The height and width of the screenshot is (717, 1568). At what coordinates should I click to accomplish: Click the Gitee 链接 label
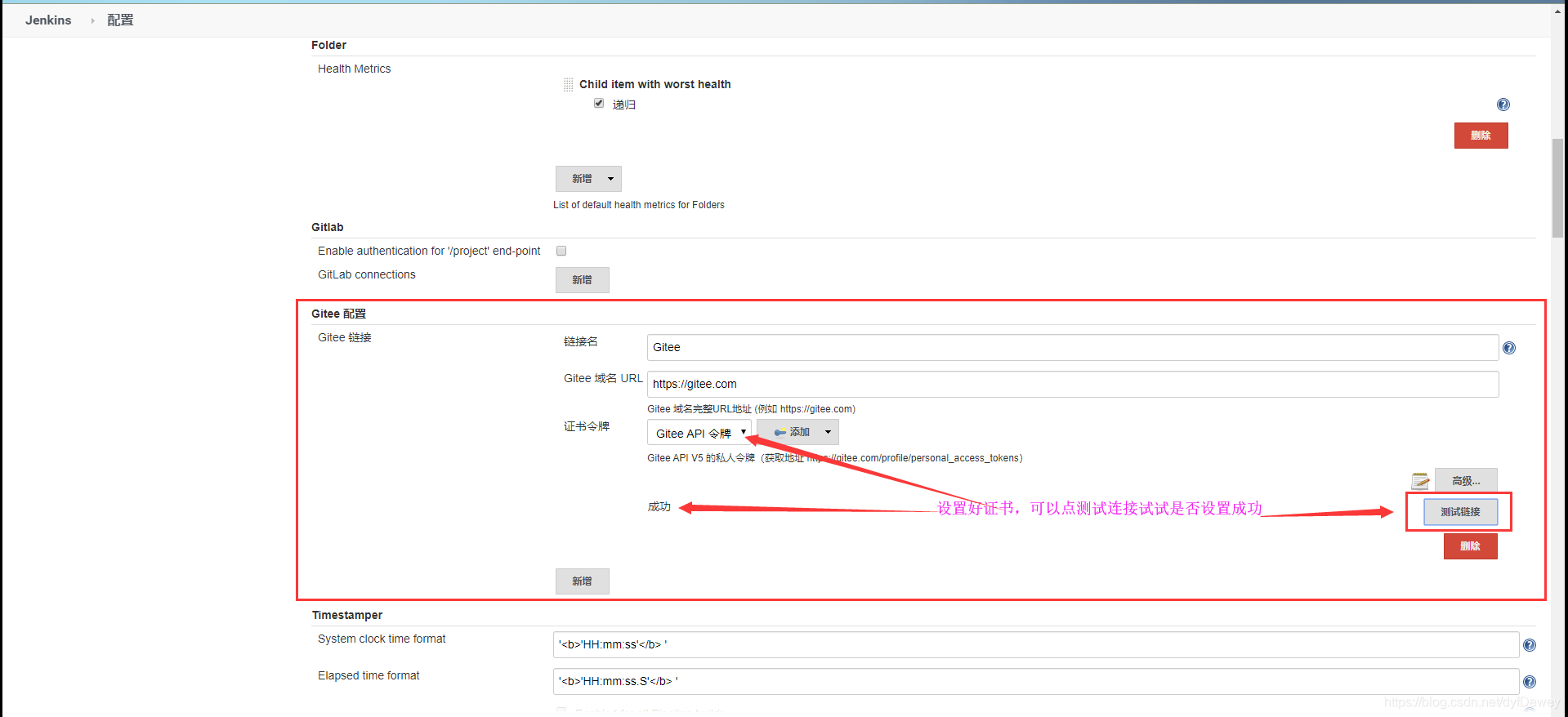[345, 337]
